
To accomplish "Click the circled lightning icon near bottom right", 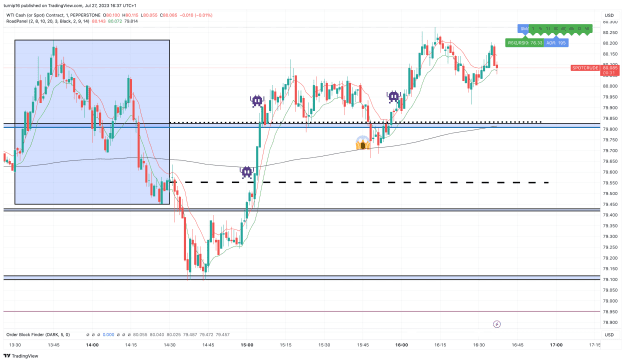I will coord(497,324).
